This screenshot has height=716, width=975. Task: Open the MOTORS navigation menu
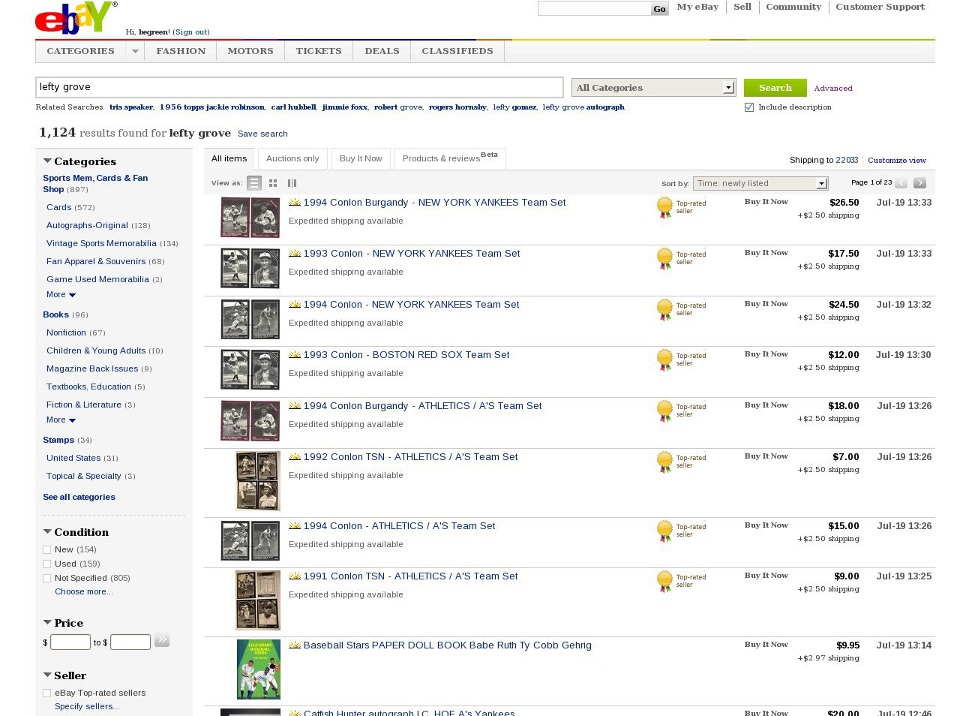coord(250,51)
